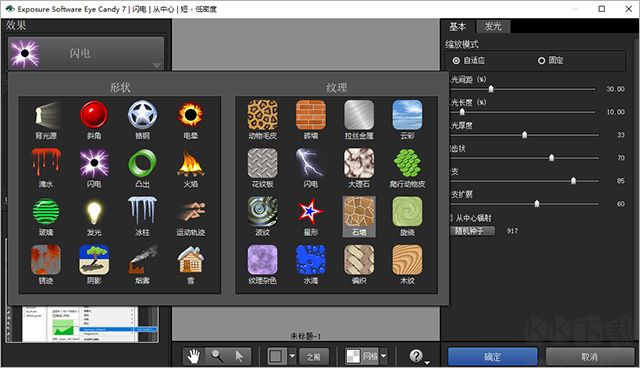Image resolution: width=640 pixels, height=368 pixels.
Task: Select the 背光源 backlight shape effect
Action: pyautogui.click(x=46, y=120)
